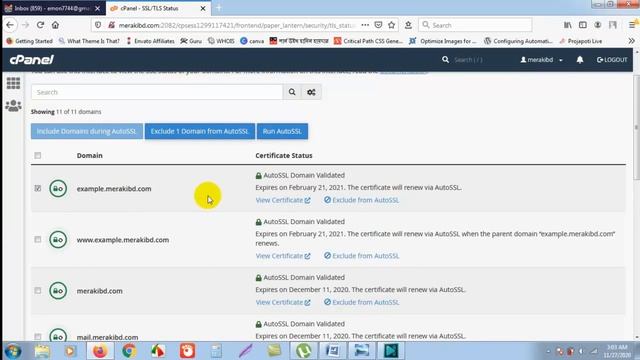Close the cPanel SSL/TLS Status tab
This screenshot has height=360, width=640.
tap(203, 8)
